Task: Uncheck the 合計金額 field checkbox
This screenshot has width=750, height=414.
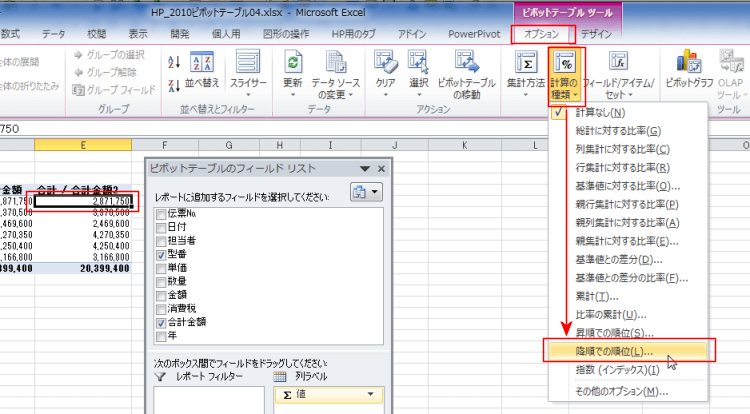Action: point(161,323)
